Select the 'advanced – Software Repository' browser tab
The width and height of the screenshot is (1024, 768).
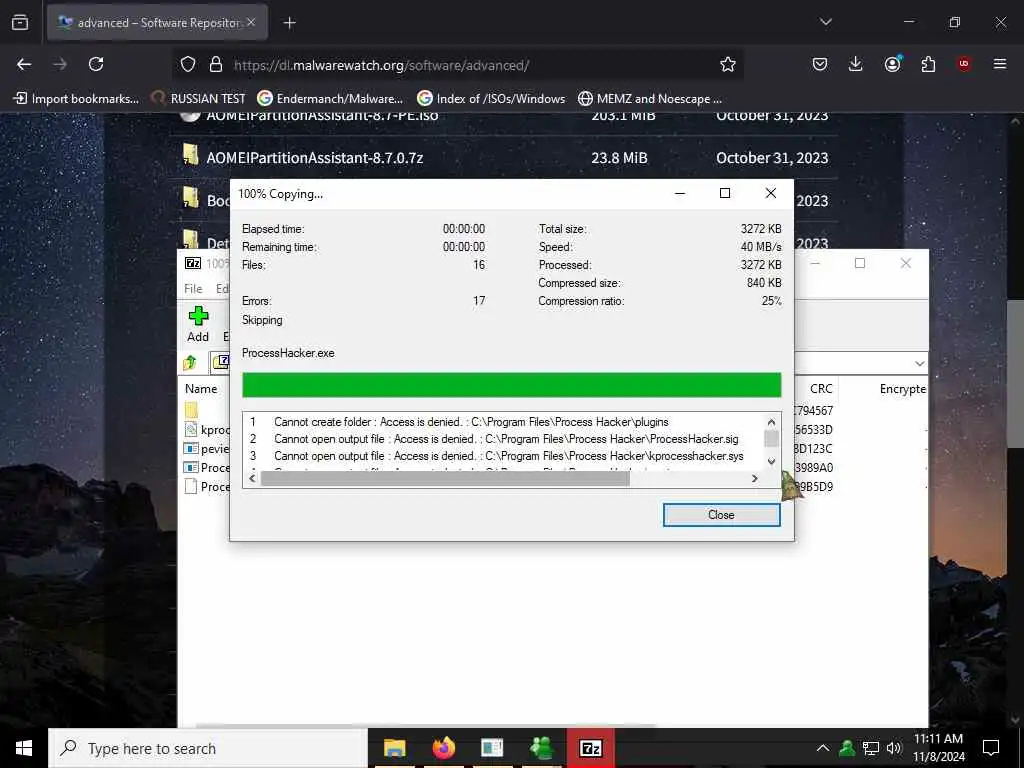(157, 23)
